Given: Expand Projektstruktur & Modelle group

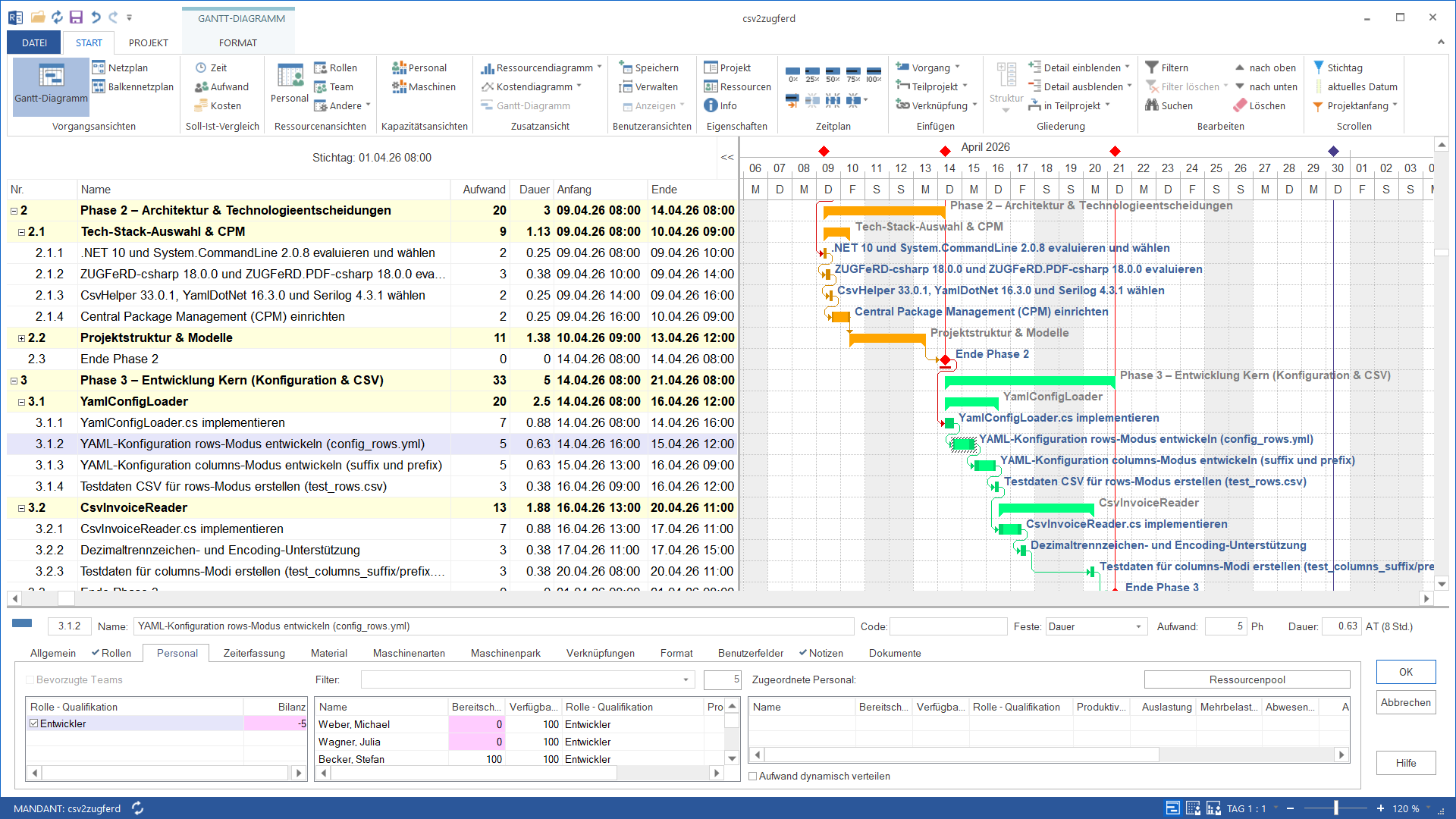Looking at the screenshot, I should (21, 338).
